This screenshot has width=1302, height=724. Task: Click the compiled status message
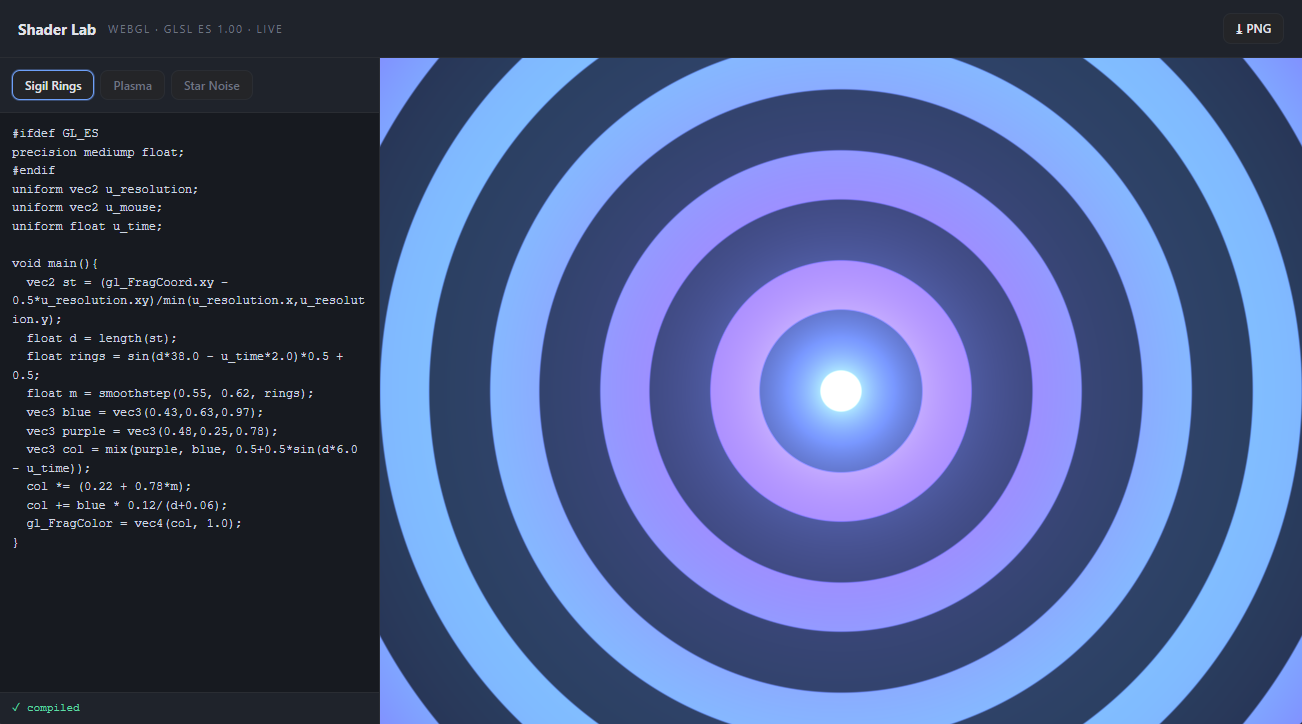(x=54, y=708)
